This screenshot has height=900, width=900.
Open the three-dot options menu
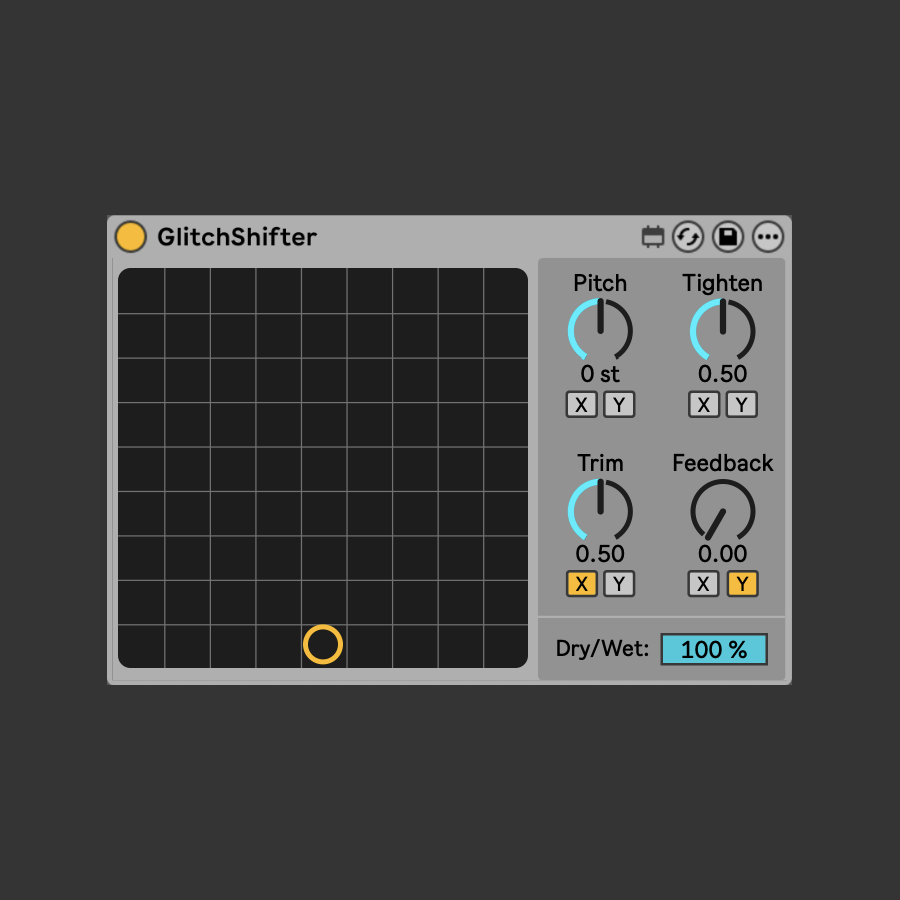768,237
